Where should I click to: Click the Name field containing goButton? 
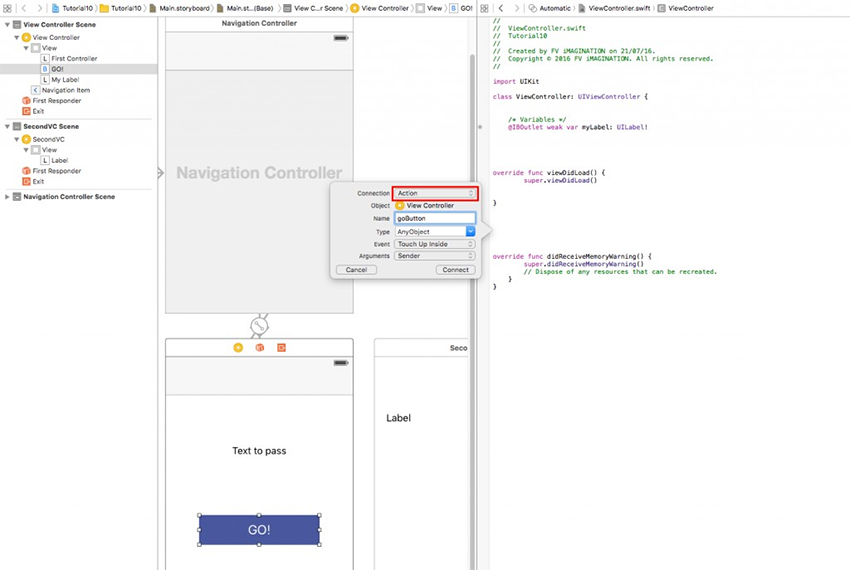(435, 219)
